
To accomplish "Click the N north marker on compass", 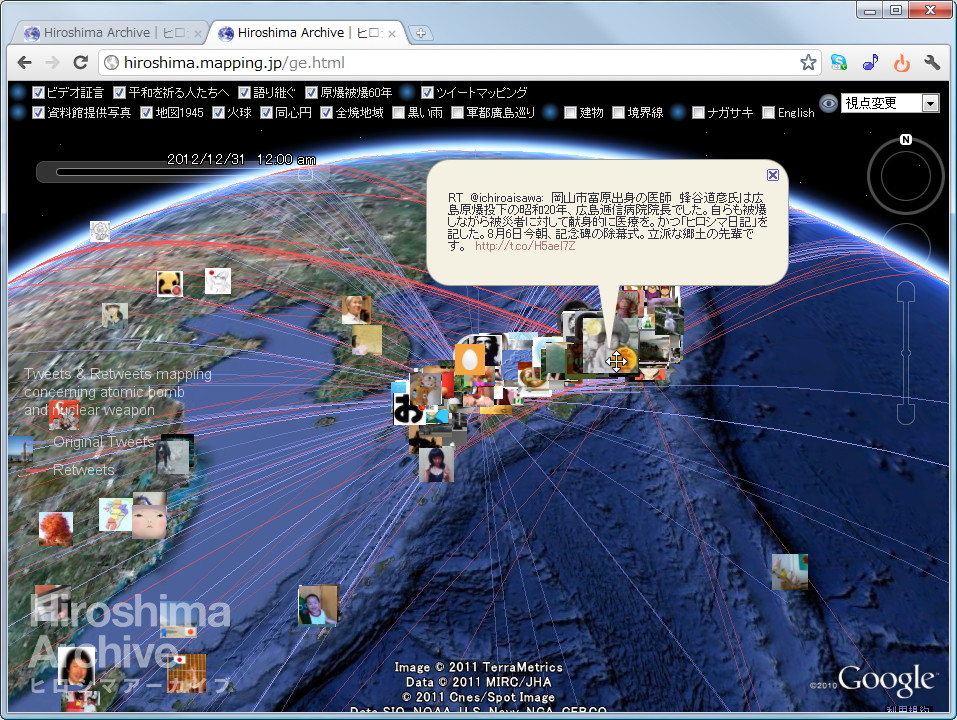I will (x=906, y=140).
